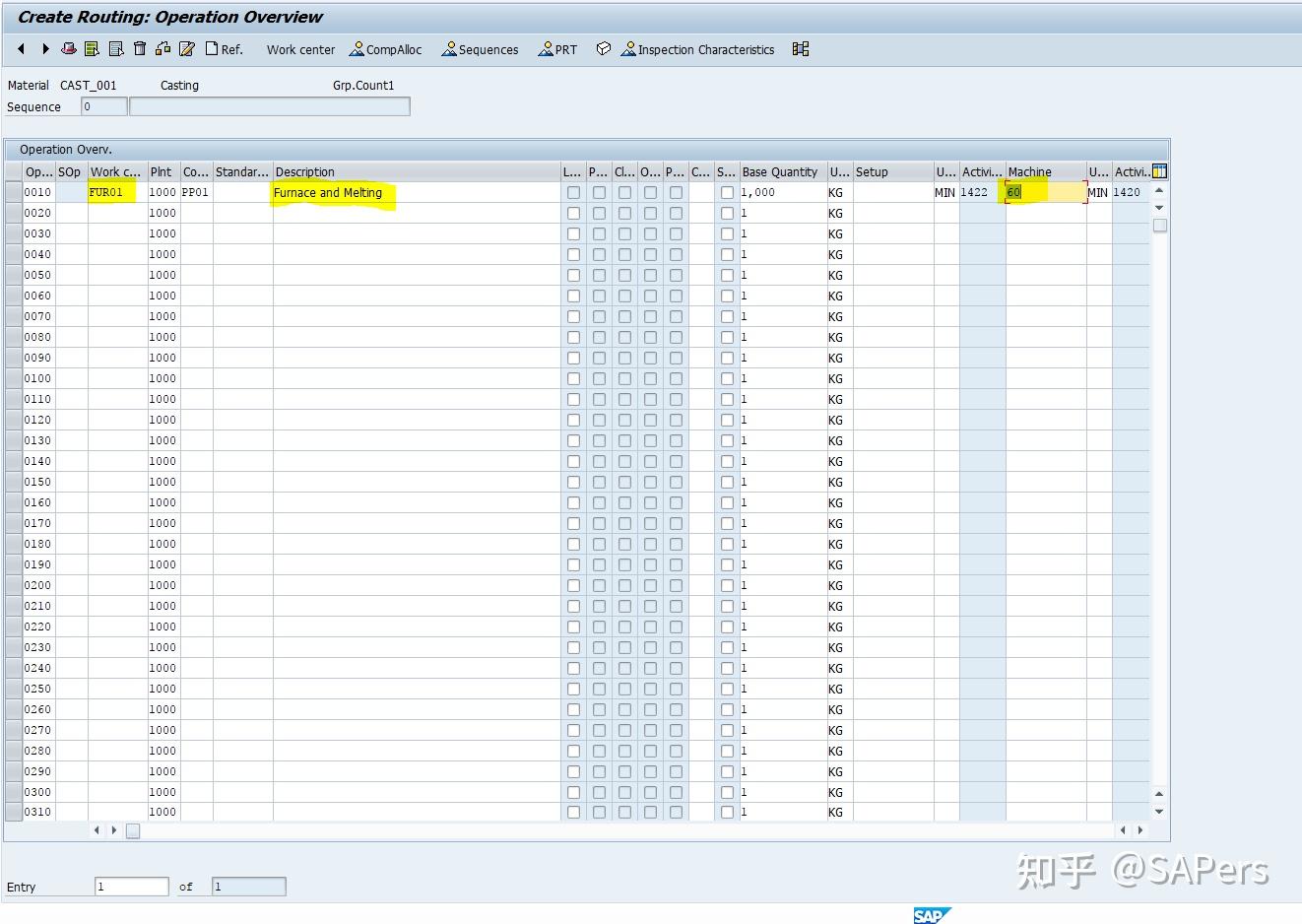This screenshot has height=924, width=1302.
Task: Tick the settlement checkbox next to Base Quantity 1,000
Action: coord(727,192)
